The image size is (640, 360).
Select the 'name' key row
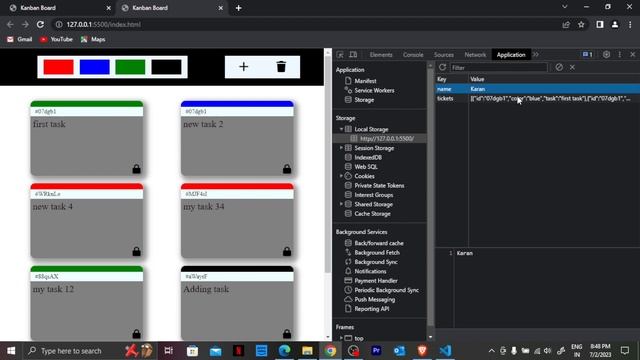[x=538, y=89]
